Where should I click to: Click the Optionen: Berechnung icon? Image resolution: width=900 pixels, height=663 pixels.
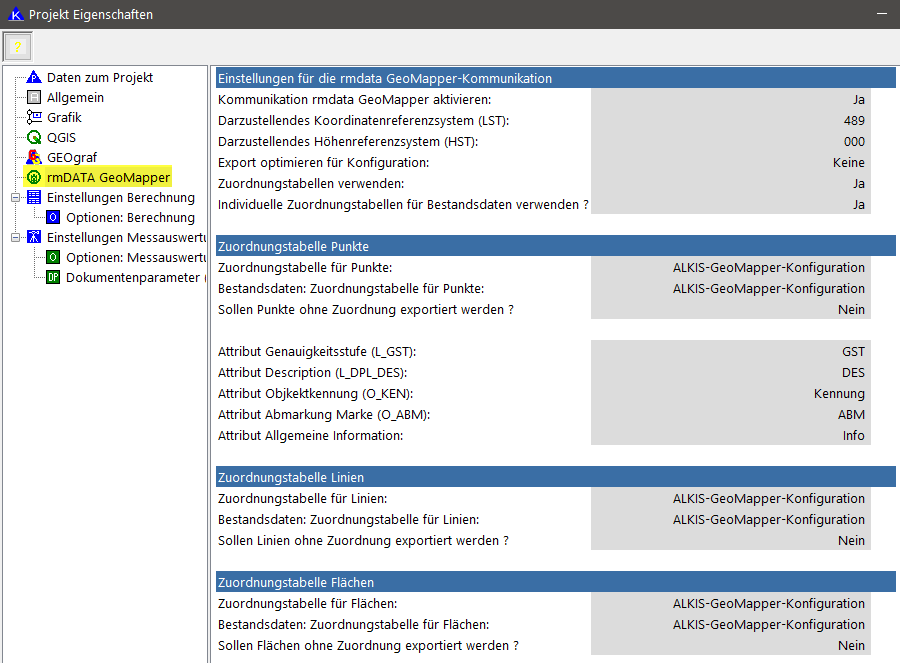coord(53,217)
